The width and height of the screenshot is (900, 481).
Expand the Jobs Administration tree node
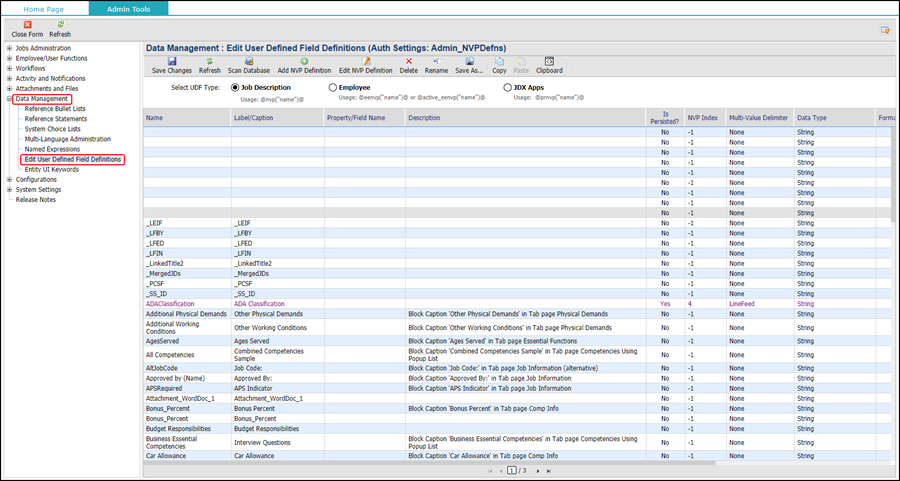pos(10,48)
